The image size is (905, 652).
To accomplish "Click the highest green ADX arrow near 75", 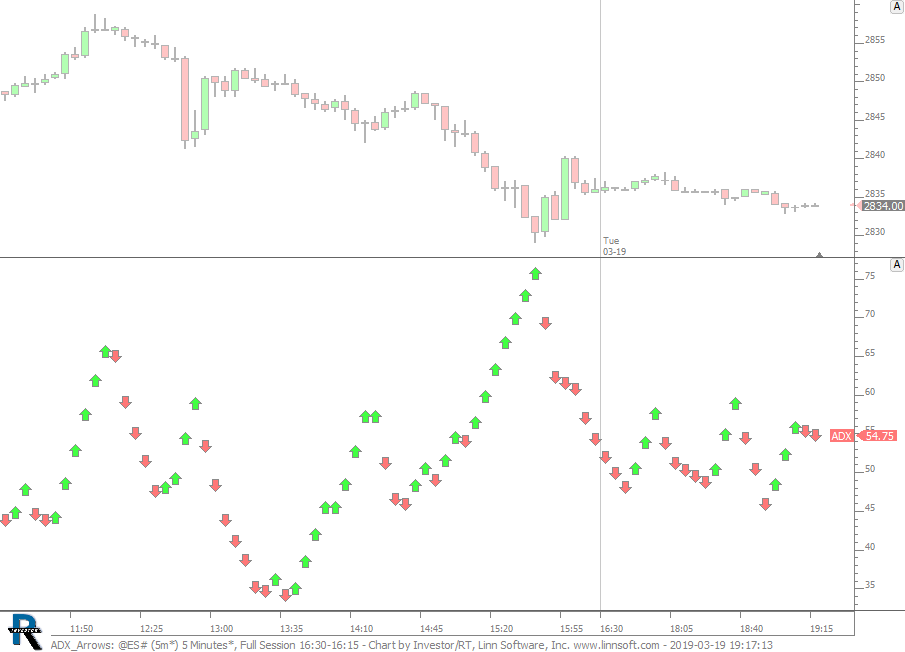I will coord(535,273).
